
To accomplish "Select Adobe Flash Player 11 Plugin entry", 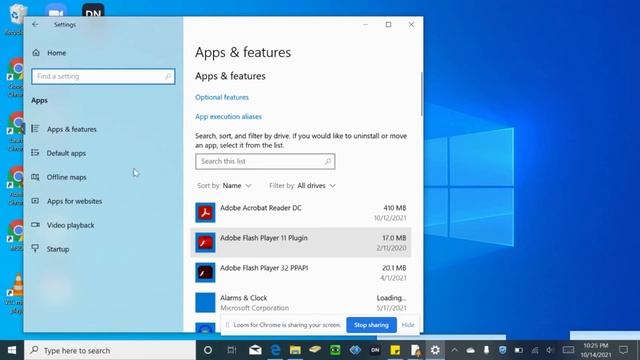I will tap(301, 242).
